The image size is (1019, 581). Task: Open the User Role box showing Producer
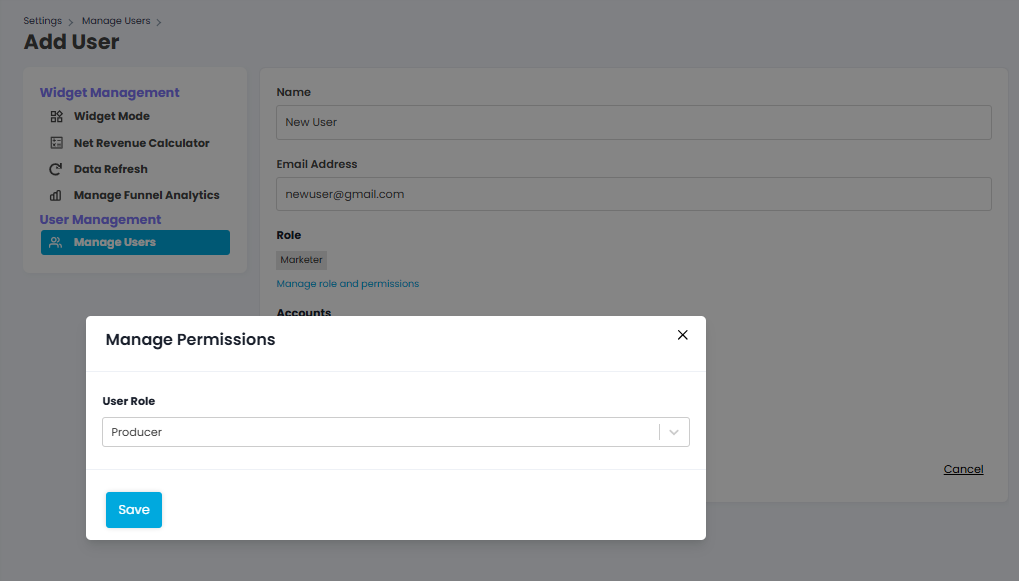[380, 432]
